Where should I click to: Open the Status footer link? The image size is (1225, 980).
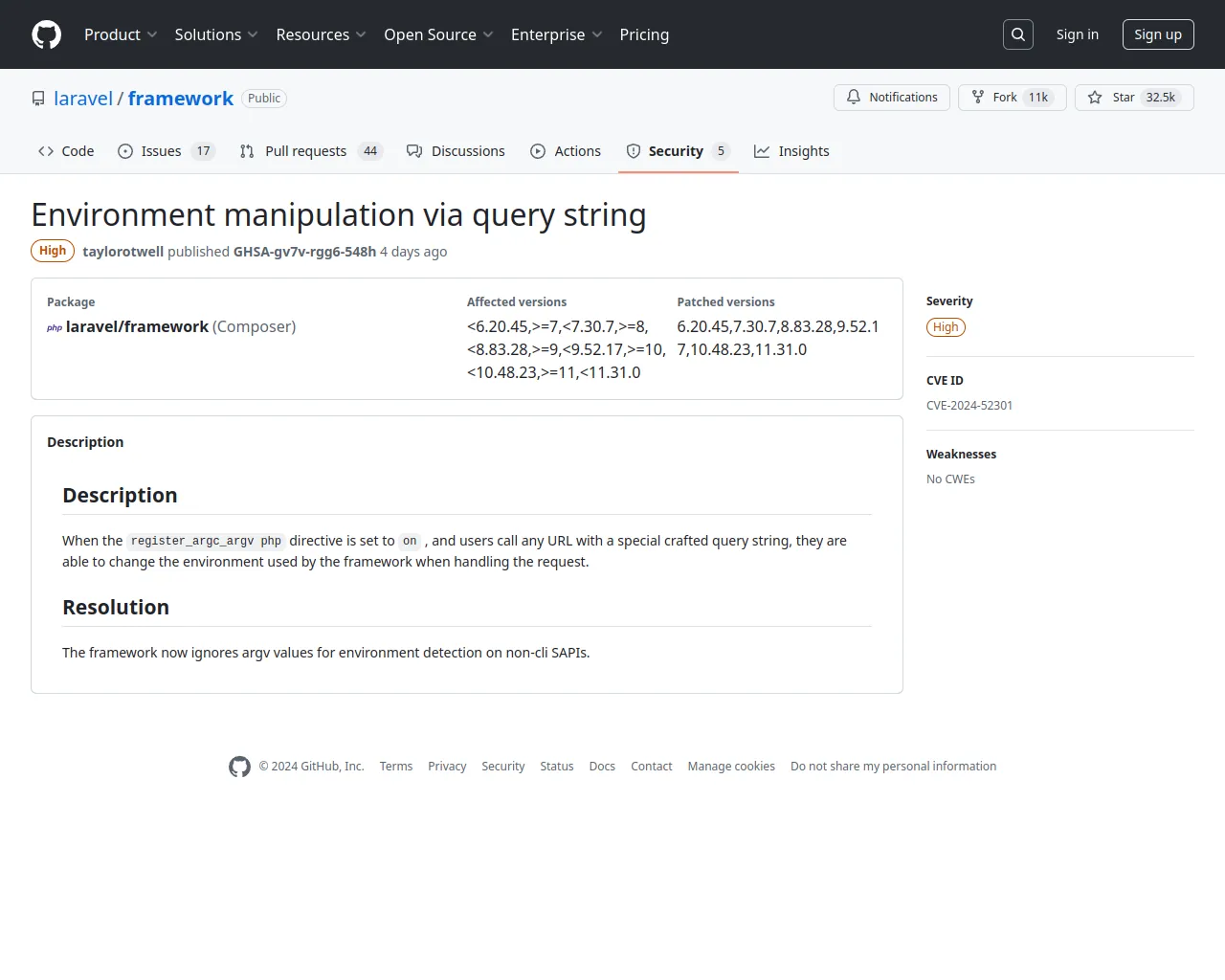(557, 767)
